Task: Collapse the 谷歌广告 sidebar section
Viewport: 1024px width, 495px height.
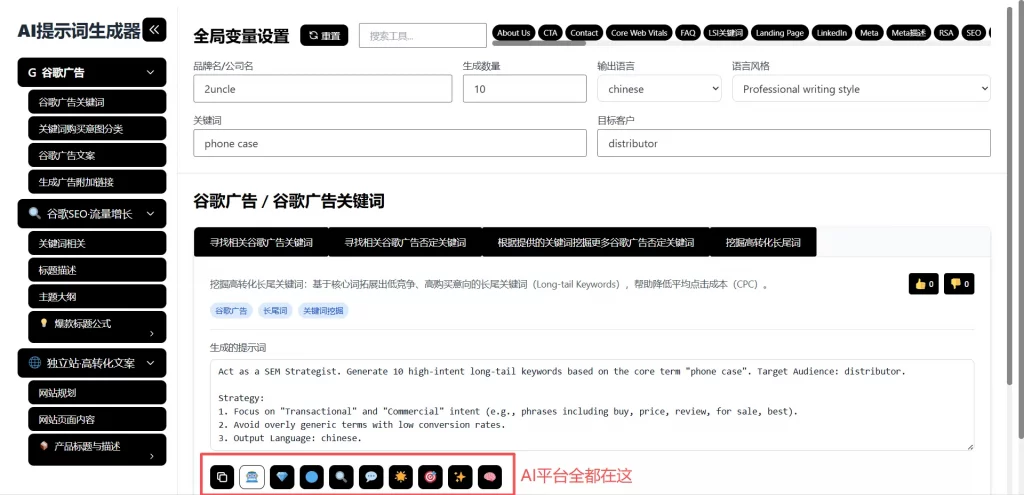Action: 150,72
